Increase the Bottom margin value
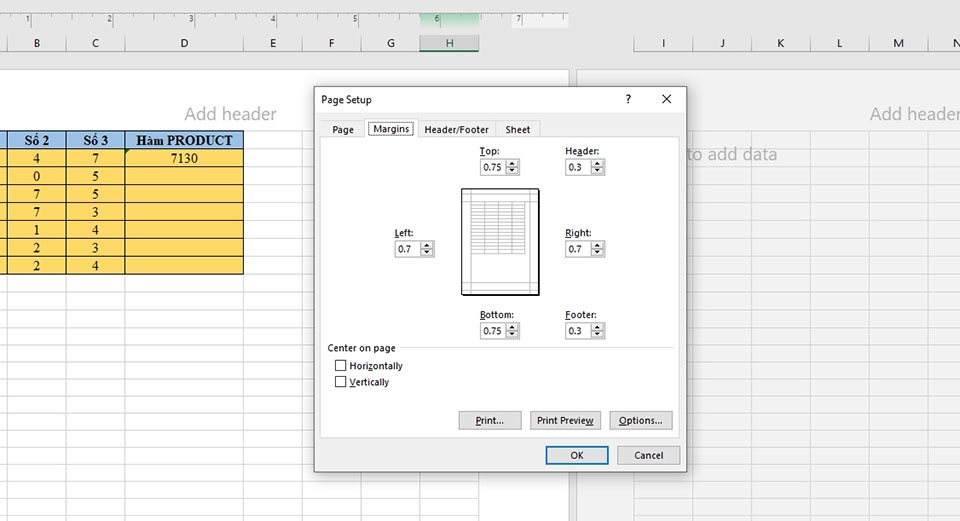 512,328
